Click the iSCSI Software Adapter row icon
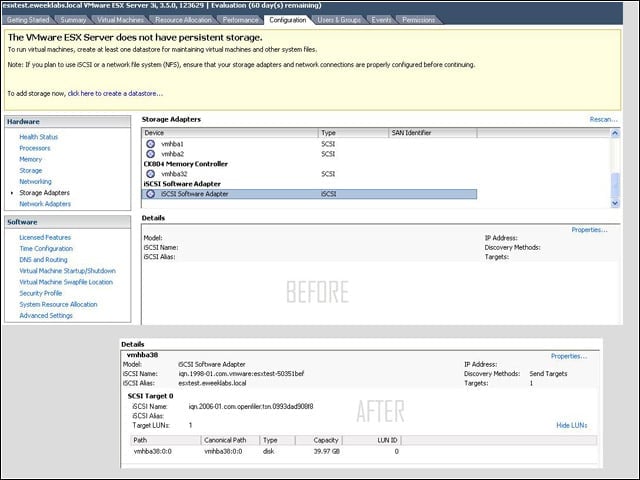Image resolution: width=640 pixels, height=480 pixels. click(x=151, y=194)
